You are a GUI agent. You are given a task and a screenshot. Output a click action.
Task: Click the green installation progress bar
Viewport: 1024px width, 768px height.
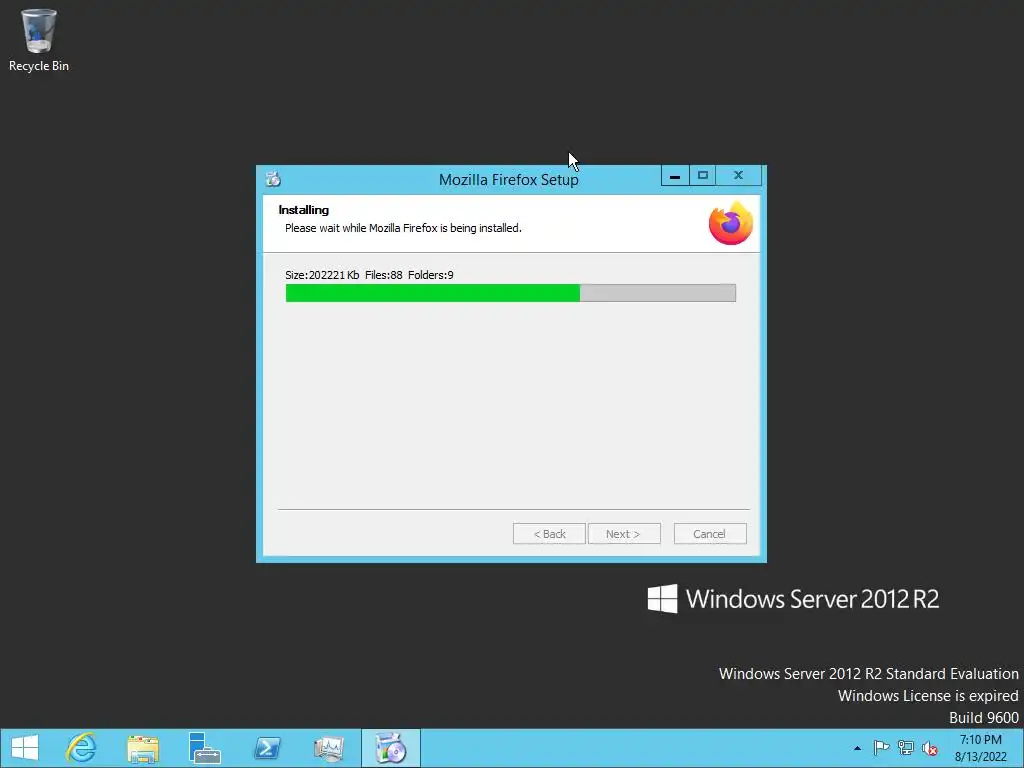(x=511, y=293)
